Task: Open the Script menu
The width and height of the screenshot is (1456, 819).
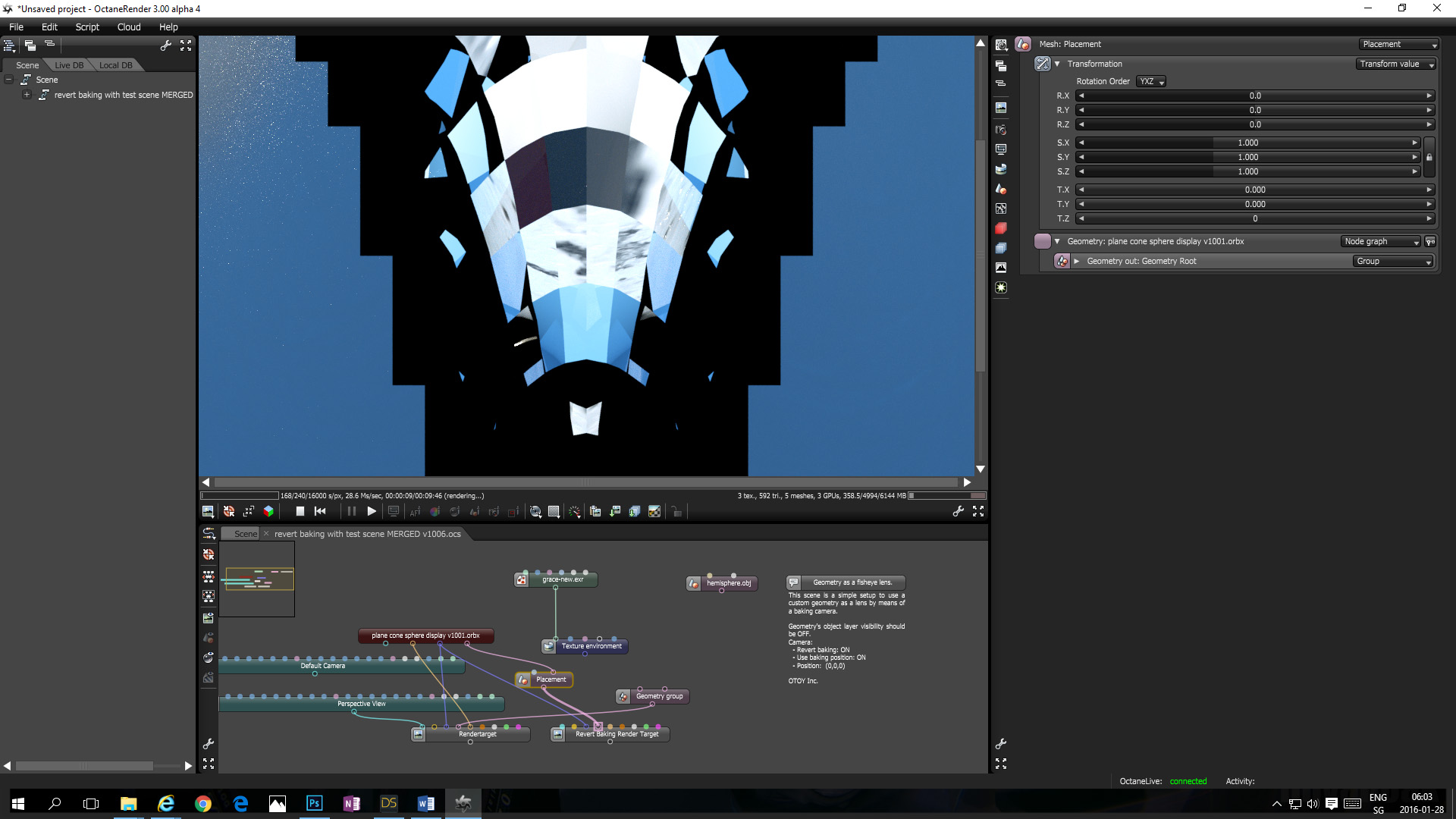Action: click(x=87, y=27)
